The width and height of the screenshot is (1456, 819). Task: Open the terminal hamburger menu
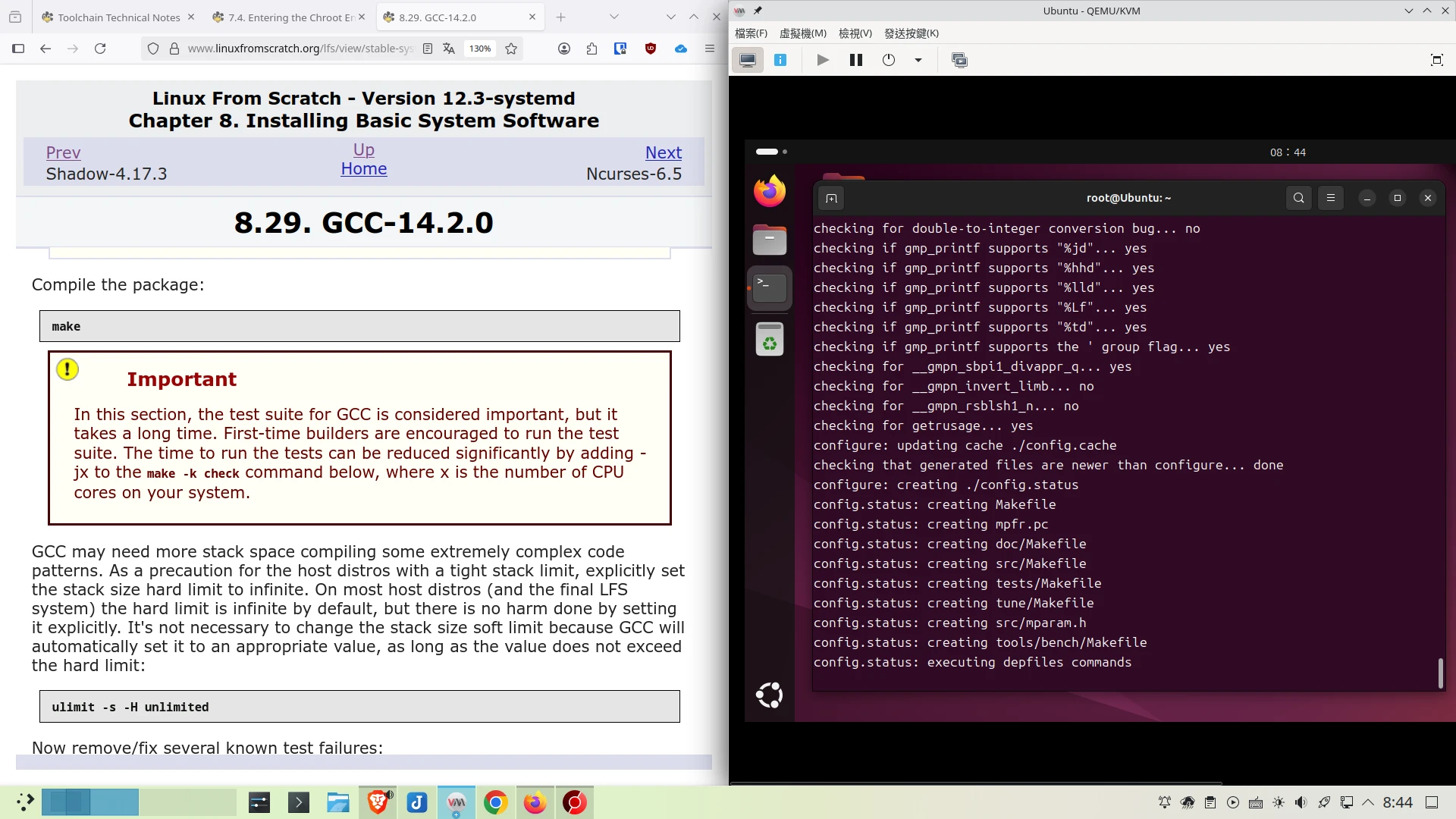(x=1330, y=198)
